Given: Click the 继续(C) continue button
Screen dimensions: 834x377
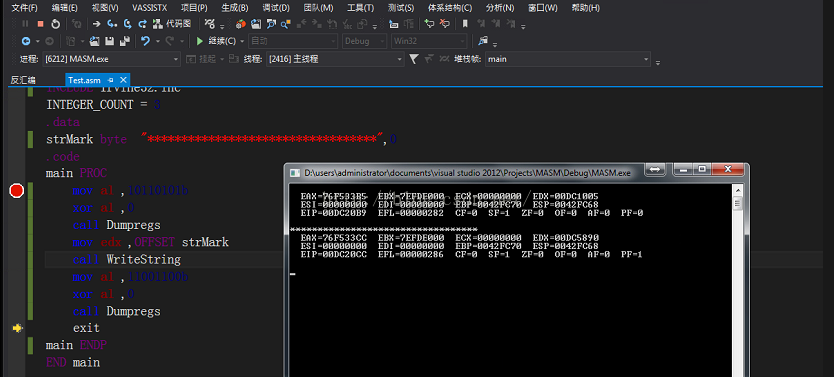Looking at the screenshot, I should tap(222, 41).
